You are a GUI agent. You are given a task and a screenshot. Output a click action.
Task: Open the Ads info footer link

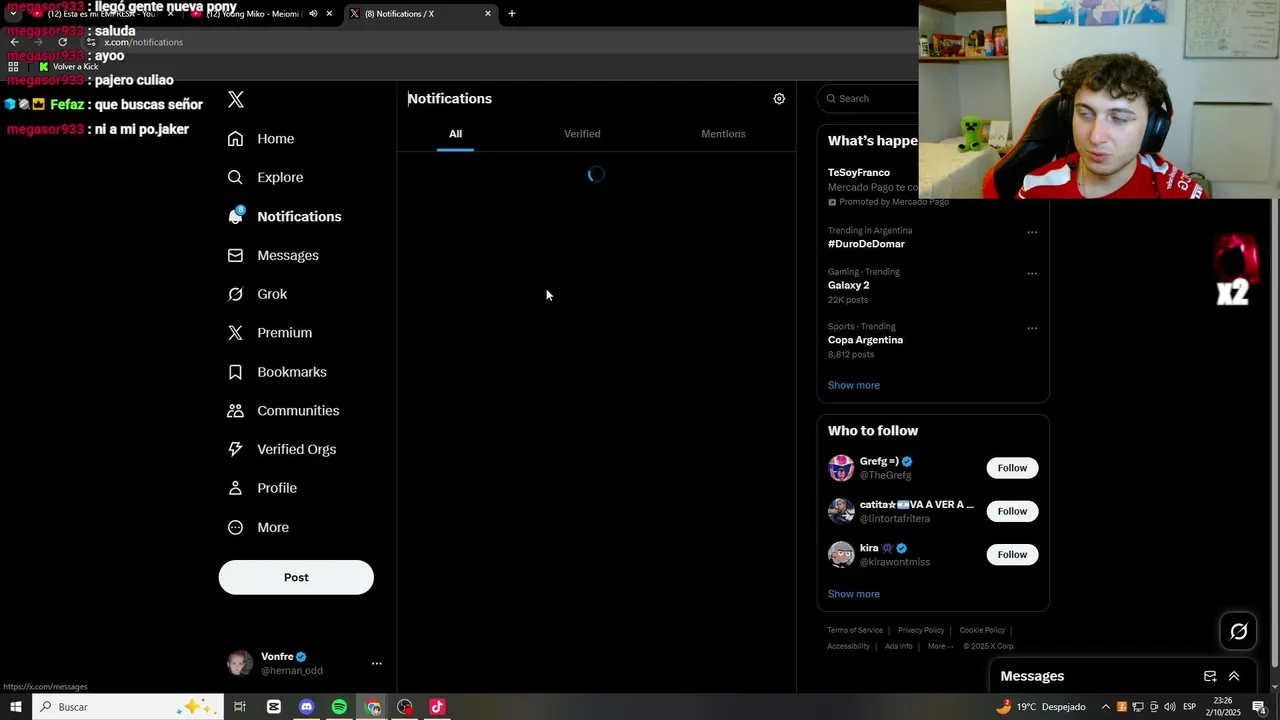click(899, 646)
